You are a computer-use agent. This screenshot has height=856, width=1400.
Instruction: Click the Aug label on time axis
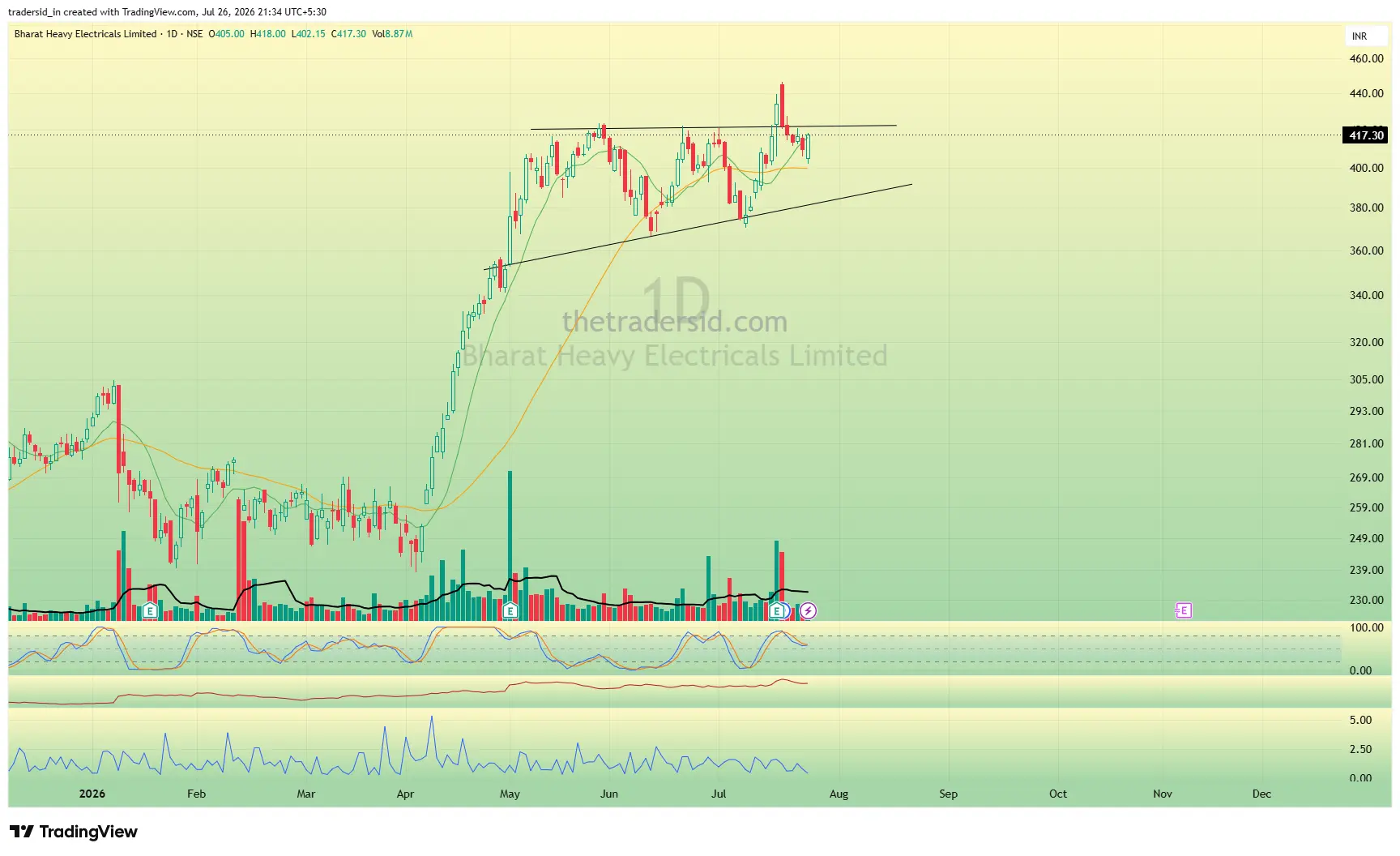[x=839, y=794]
